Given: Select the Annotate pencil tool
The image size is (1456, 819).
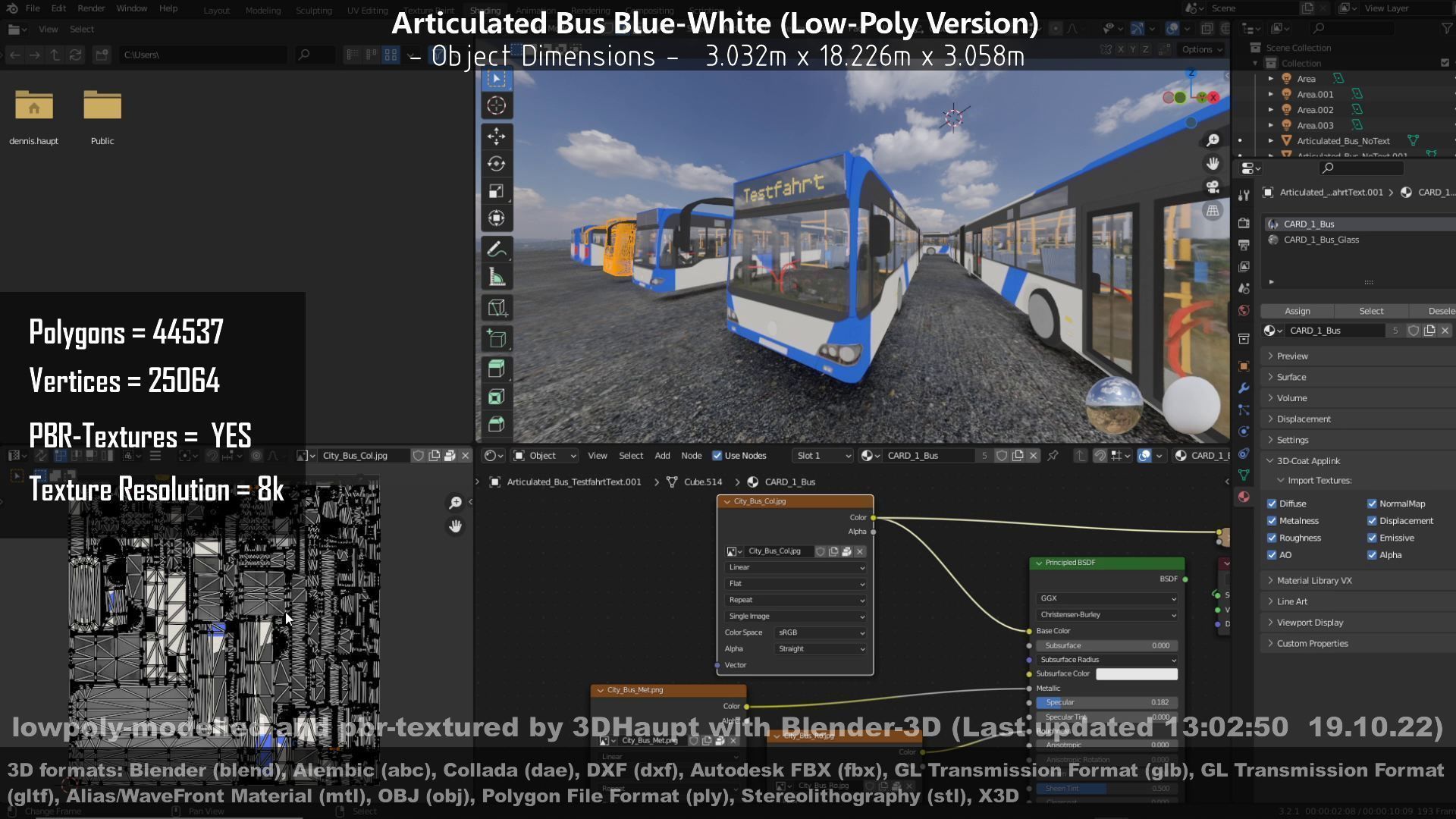Looking at the screenshot, I should pyautogui.click(x=497, y=249).
